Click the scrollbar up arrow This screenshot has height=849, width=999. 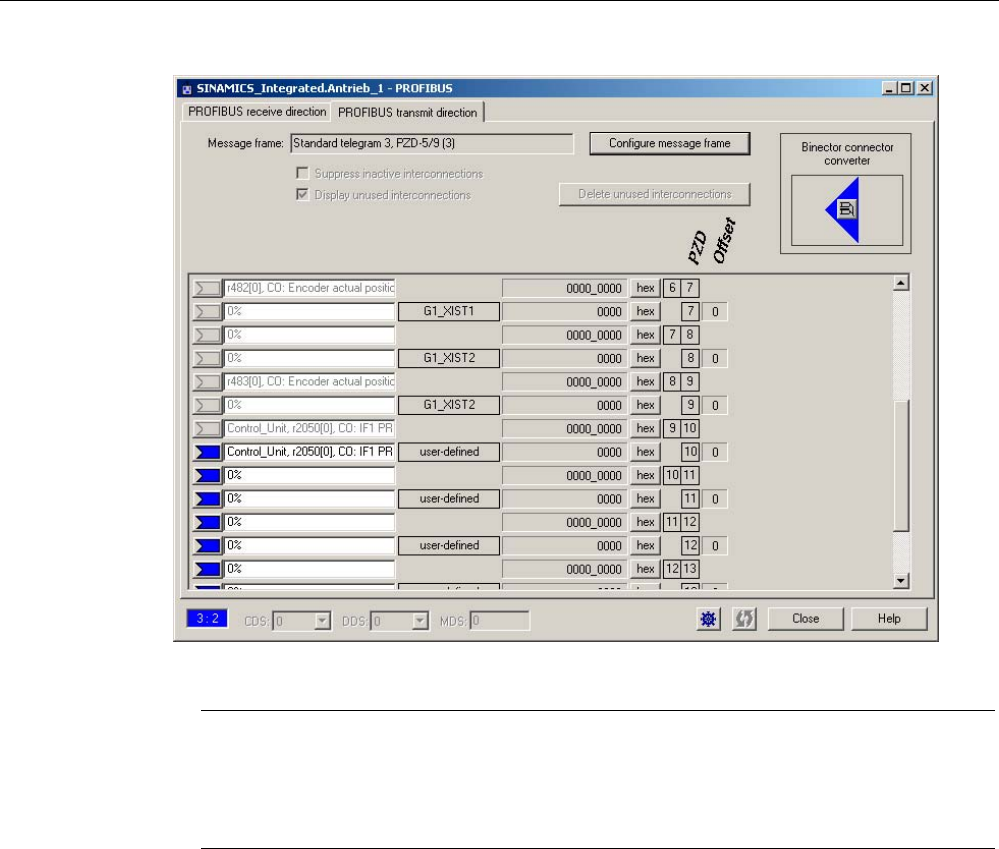(901, 283)
